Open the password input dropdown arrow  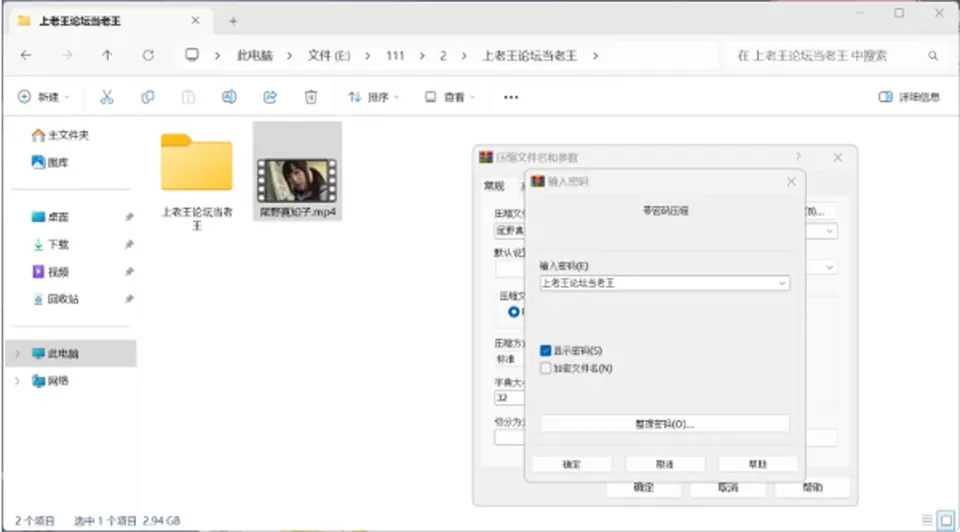click(782, 283)
